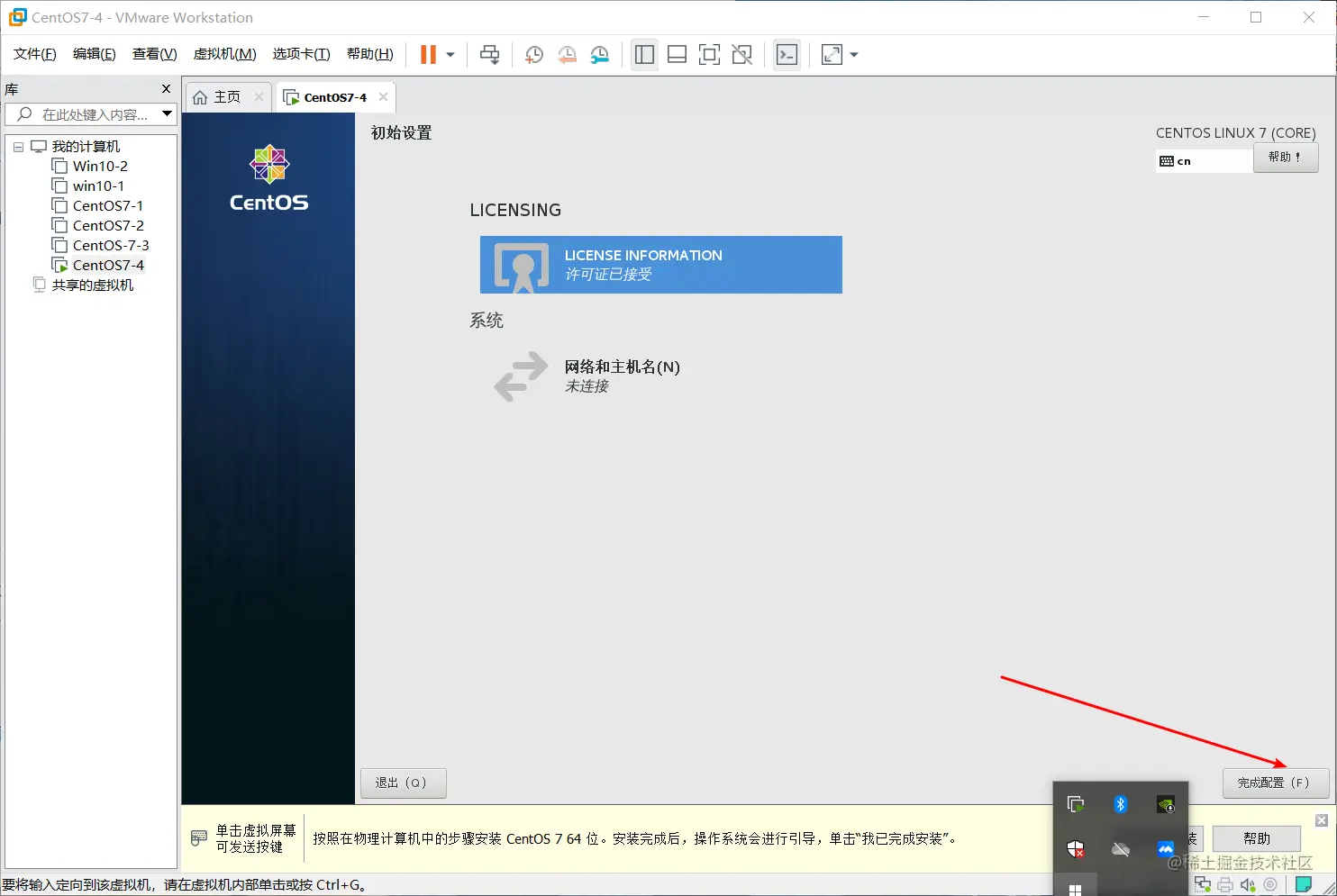Select the CentOS7-4 virtual machine in library
Image resolution: width=1337 pixels, height=896 pixels.
[x=108, y=265]
